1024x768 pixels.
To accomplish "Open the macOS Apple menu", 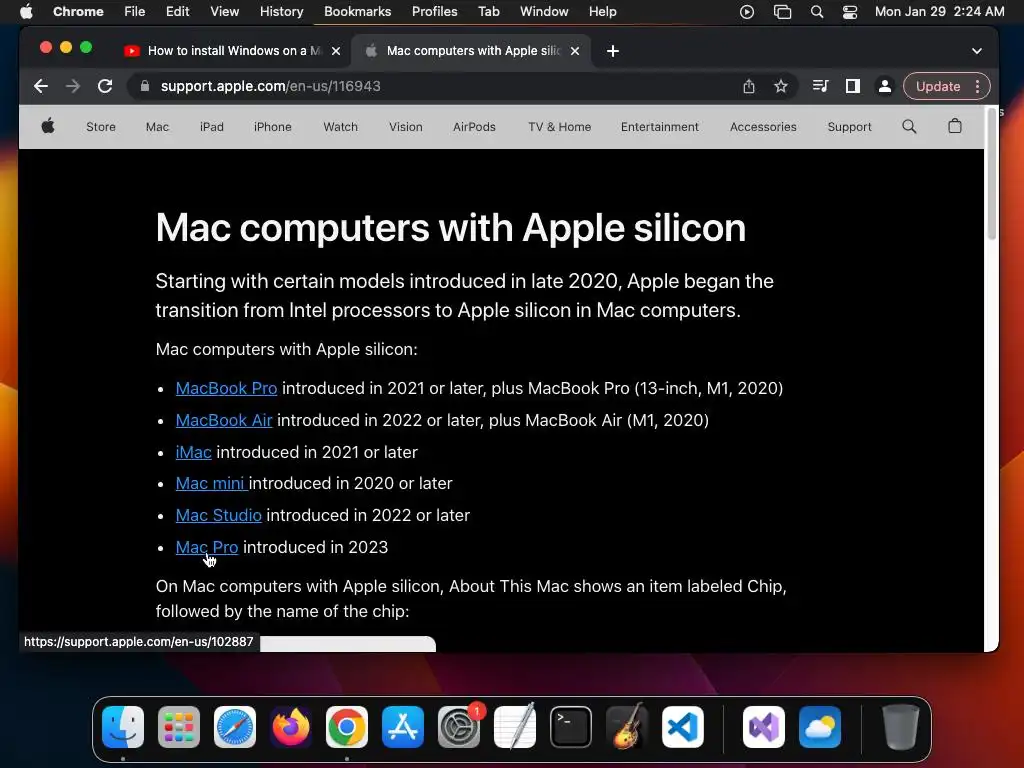I will 26,12.
